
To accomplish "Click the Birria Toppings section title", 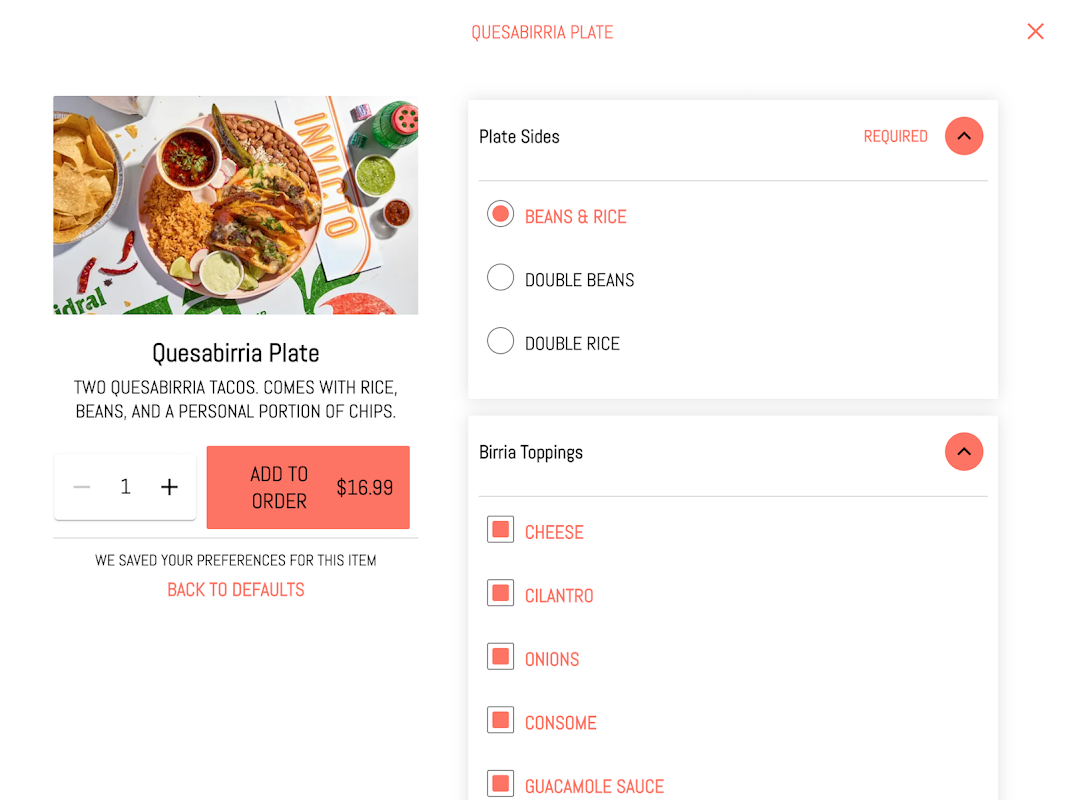I will 531,453.
